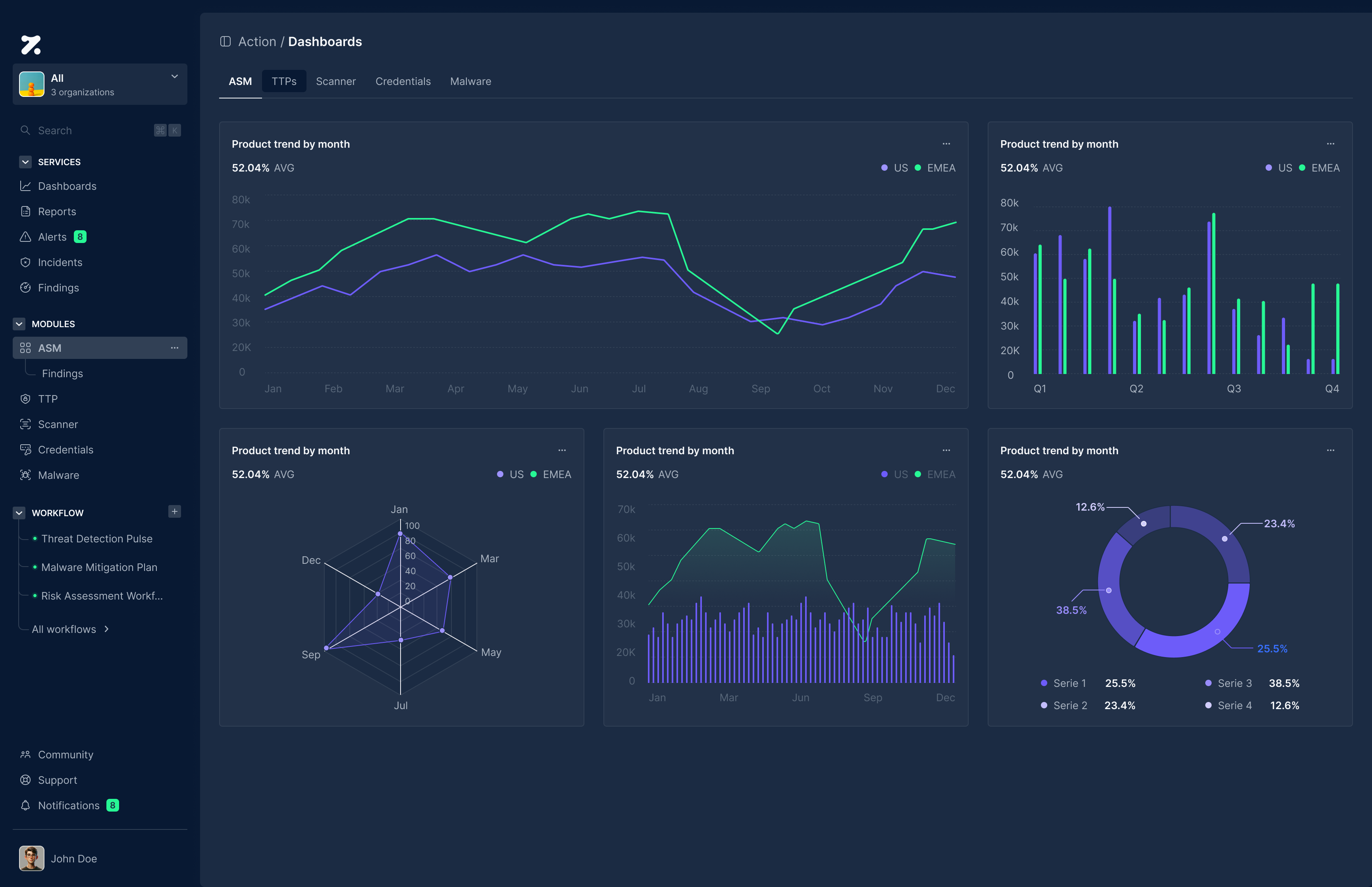Toggle EMEA series in area chart legend

(x=935, y=474)
